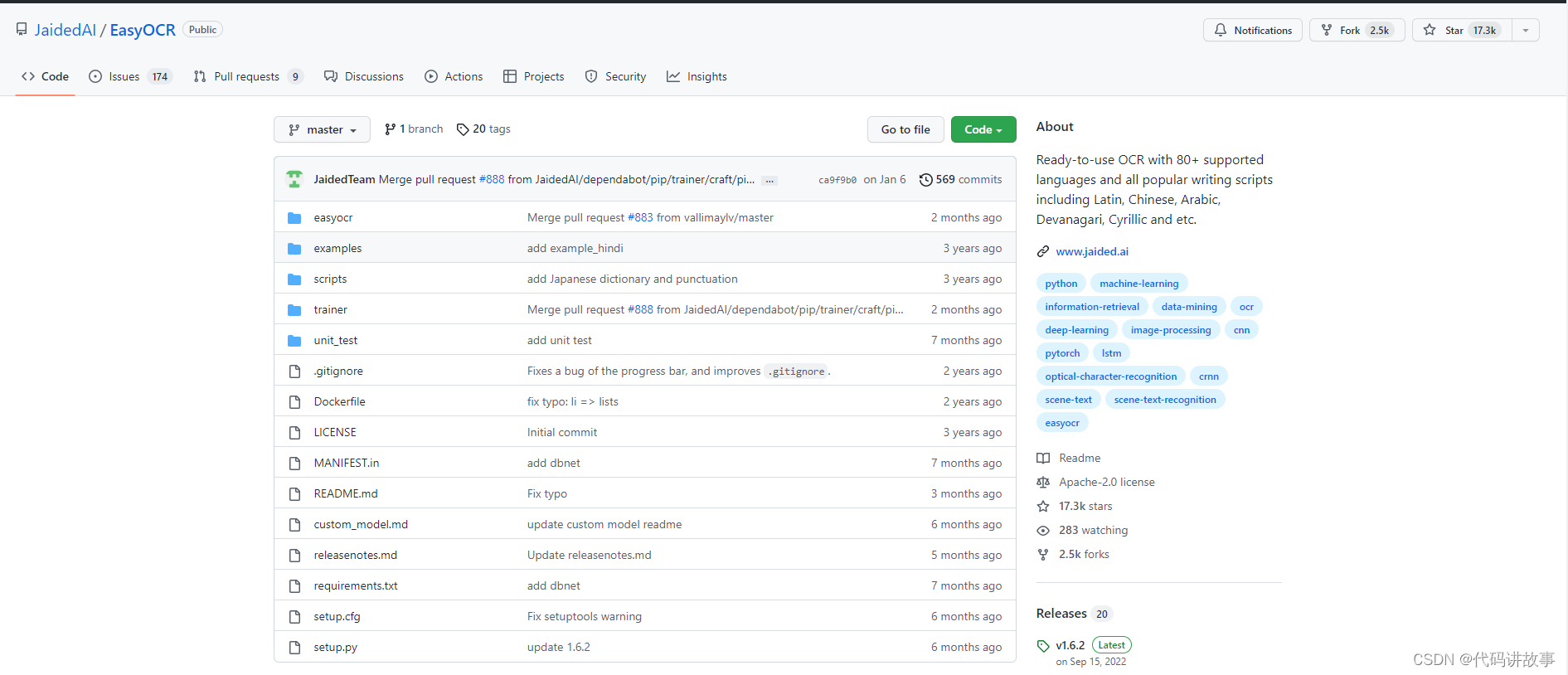Screen dimensions: 1568x675
Task: Click the easyocr folder icon
Action: pyautogui.click(x=294, y=218)
